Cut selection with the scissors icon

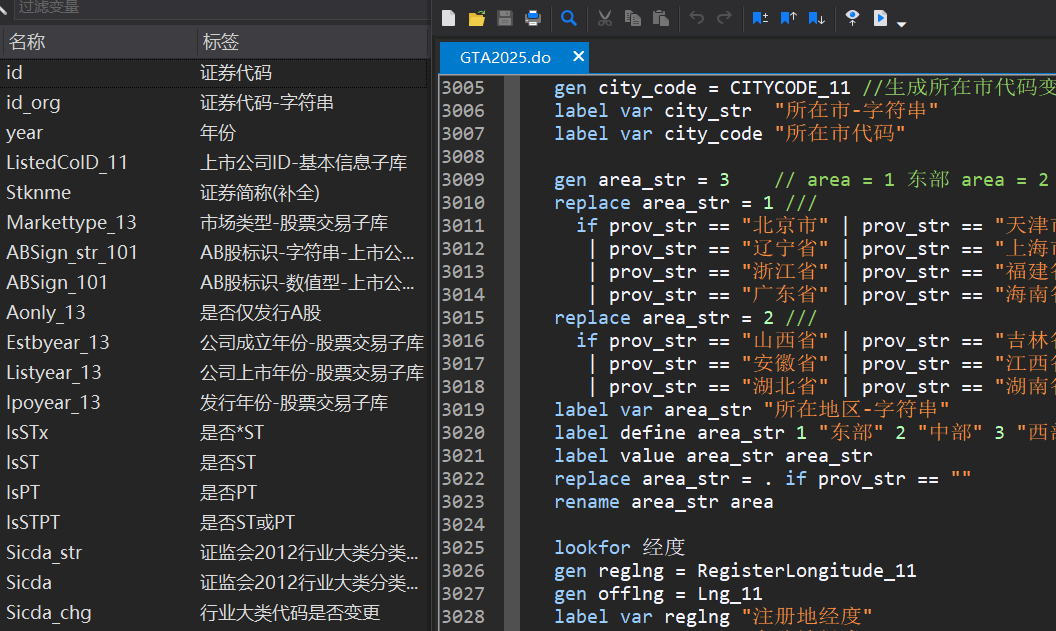[605, 18]
